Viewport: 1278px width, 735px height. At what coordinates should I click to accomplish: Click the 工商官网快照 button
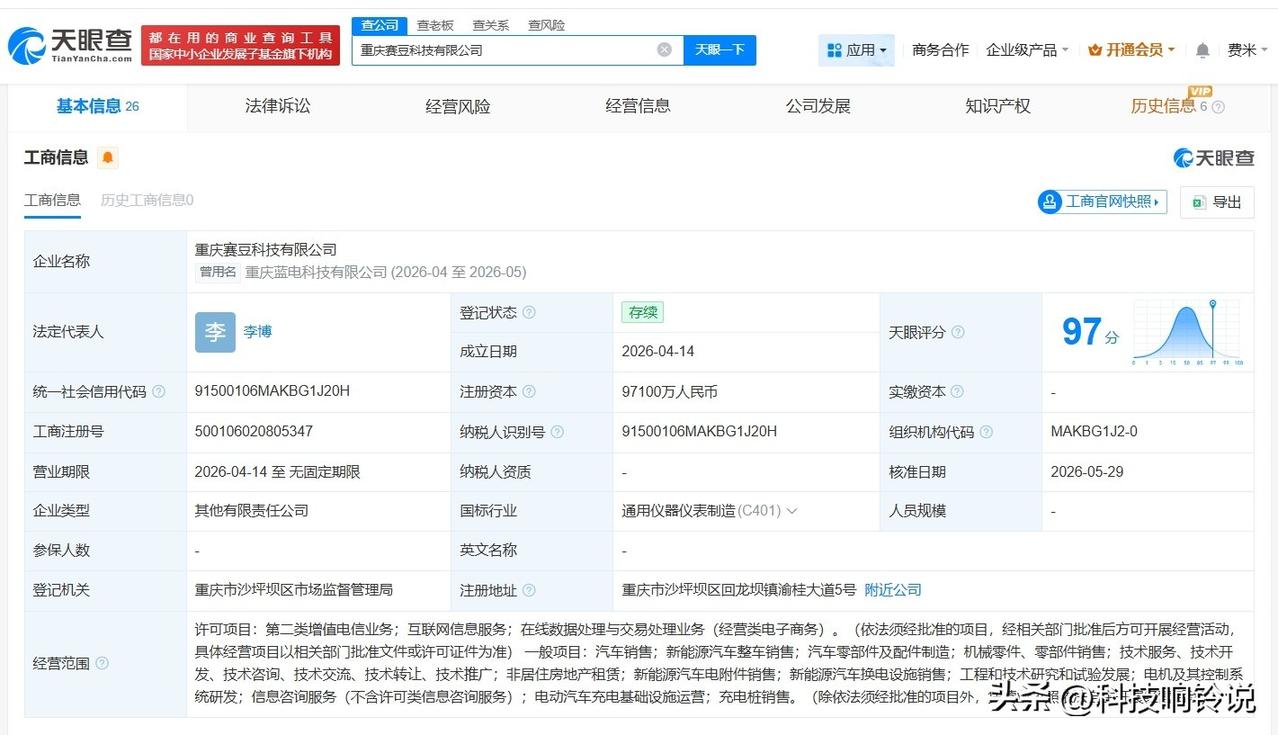point(1103,202)
